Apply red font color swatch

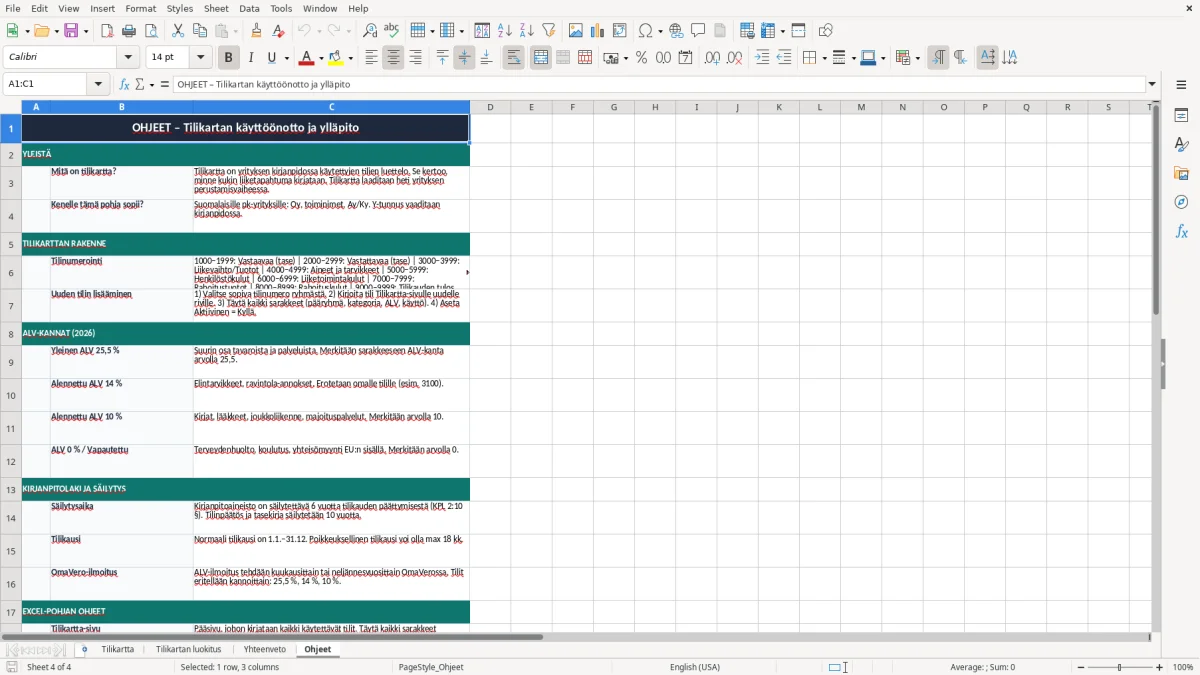(x=307, y=58)
